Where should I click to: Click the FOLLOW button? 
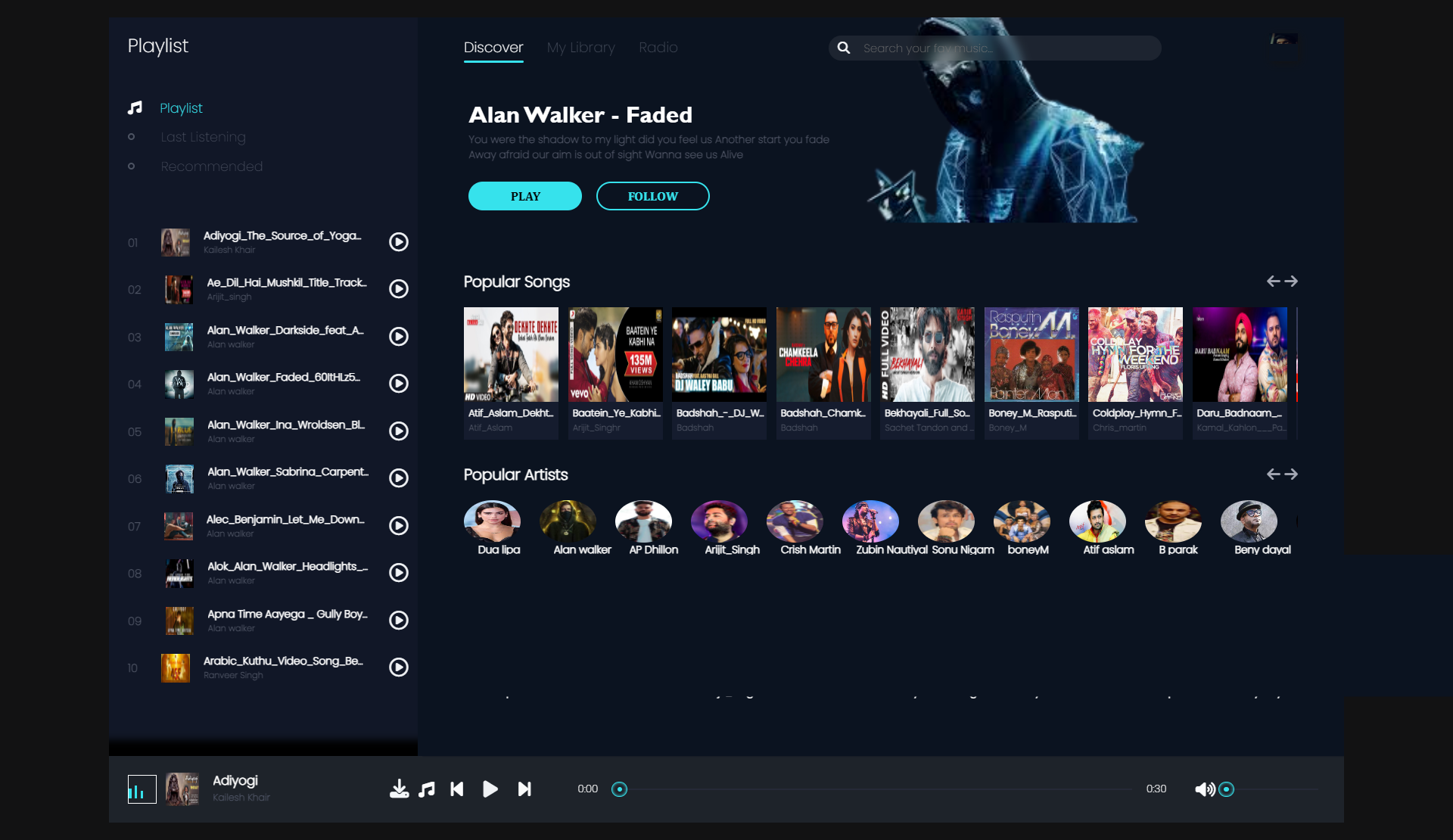pyautogui.click(x=653, y=196)
